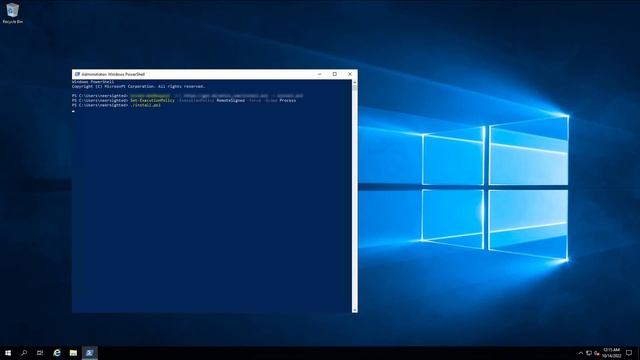Click the PowerShell scrollbar up arrow
Image resolution: width=640 pixels, height=360 pixels.
click(354, 82)
